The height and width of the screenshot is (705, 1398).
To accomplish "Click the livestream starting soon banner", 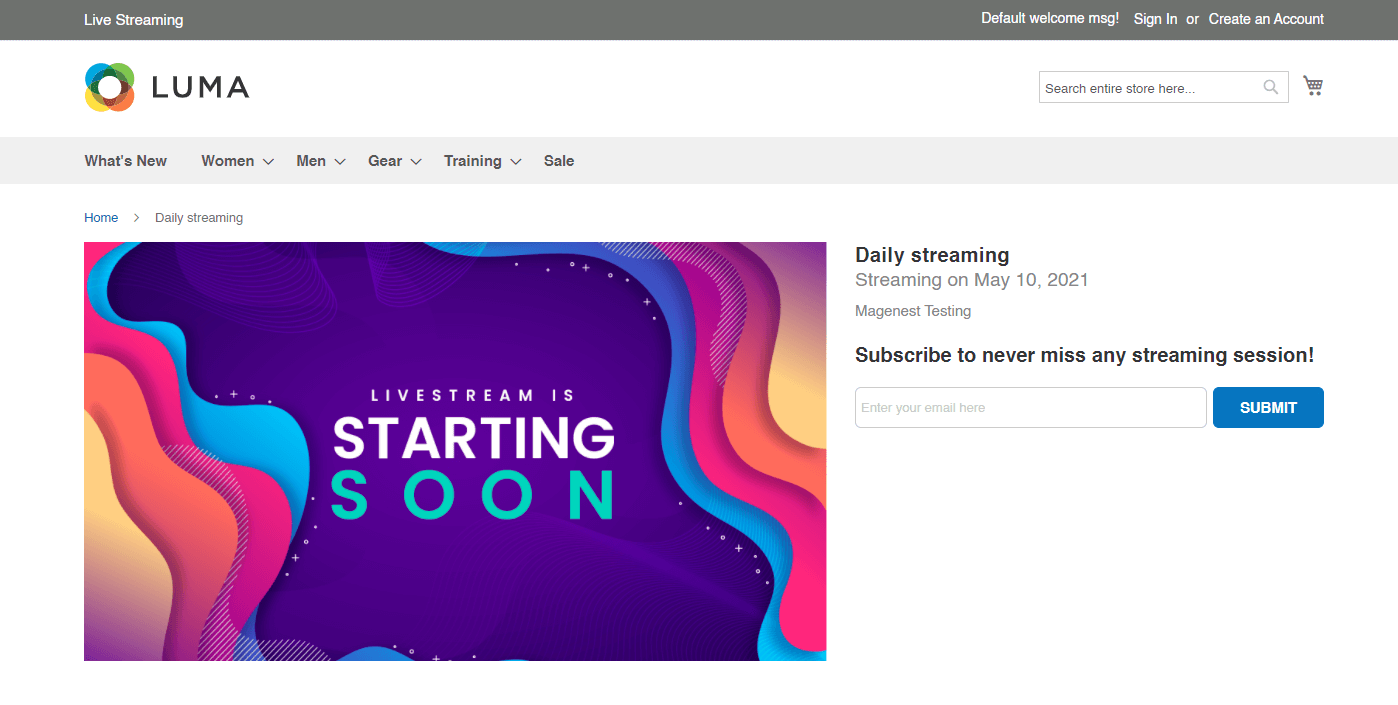I will (x=455, y=451).
